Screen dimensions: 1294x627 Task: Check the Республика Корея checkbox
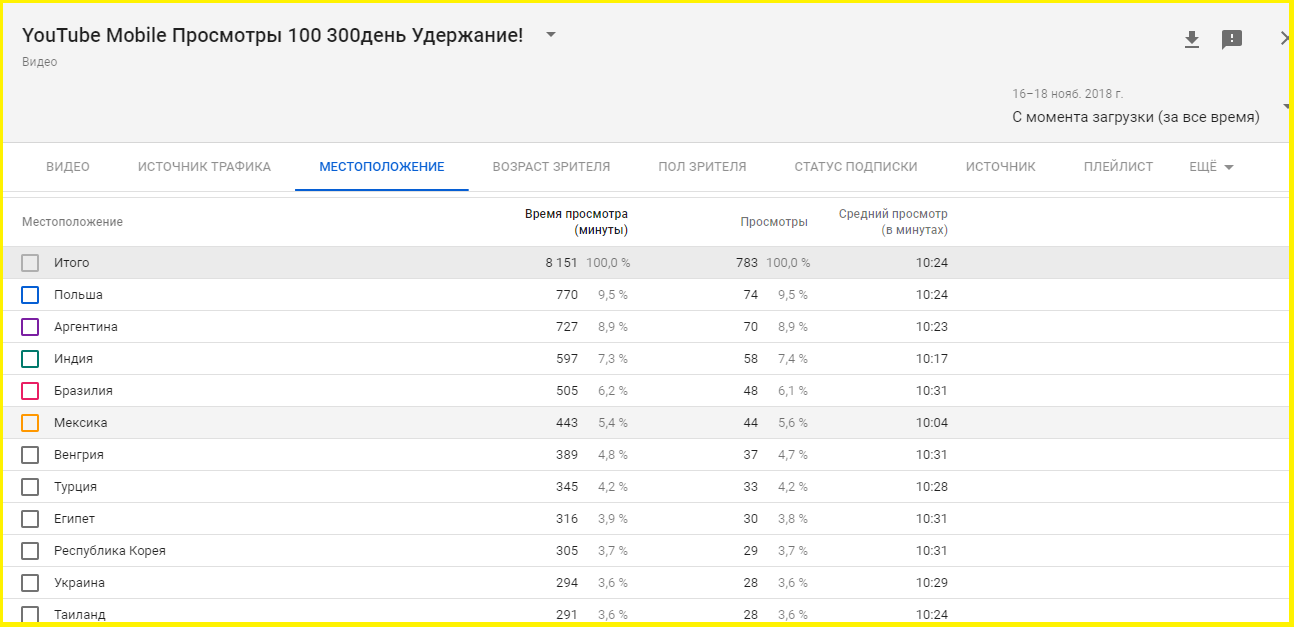point(30,551)
